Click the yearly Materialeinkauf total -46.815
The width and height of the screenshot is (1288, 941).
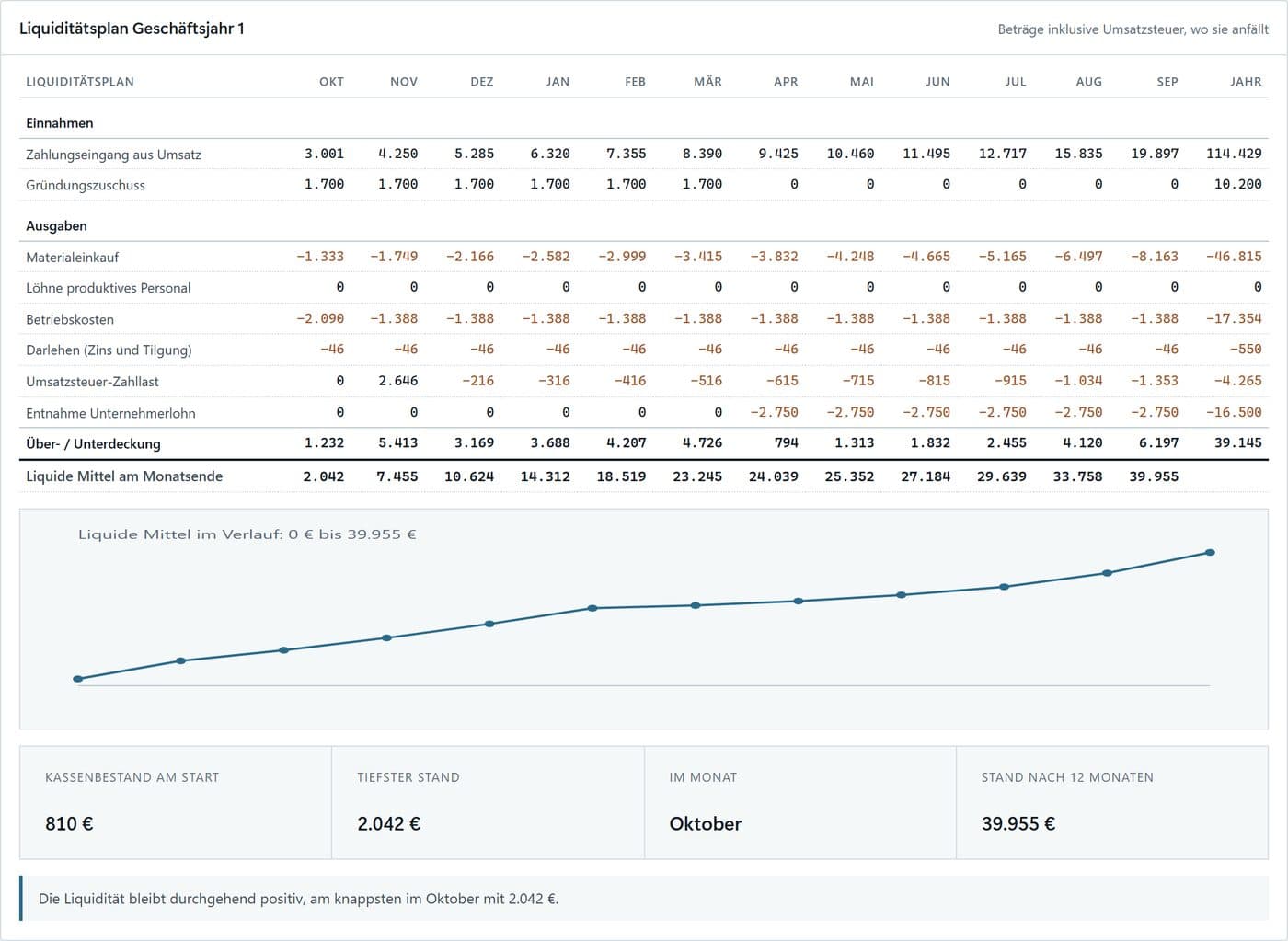tap(1234, 257)
